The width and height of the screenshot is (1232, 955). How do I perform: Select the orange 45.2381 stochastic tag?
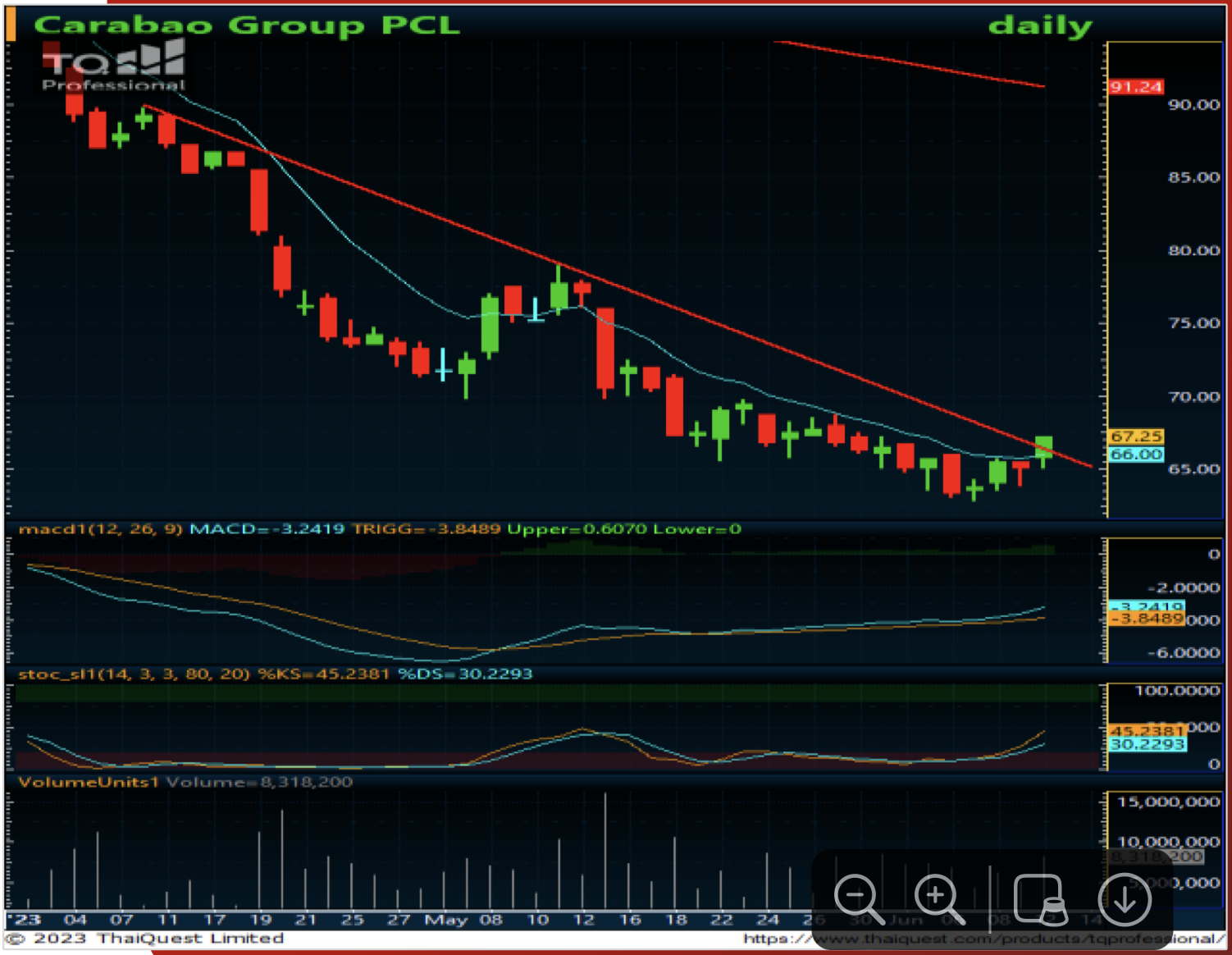pyautogui.click(x=1148, y=730)
